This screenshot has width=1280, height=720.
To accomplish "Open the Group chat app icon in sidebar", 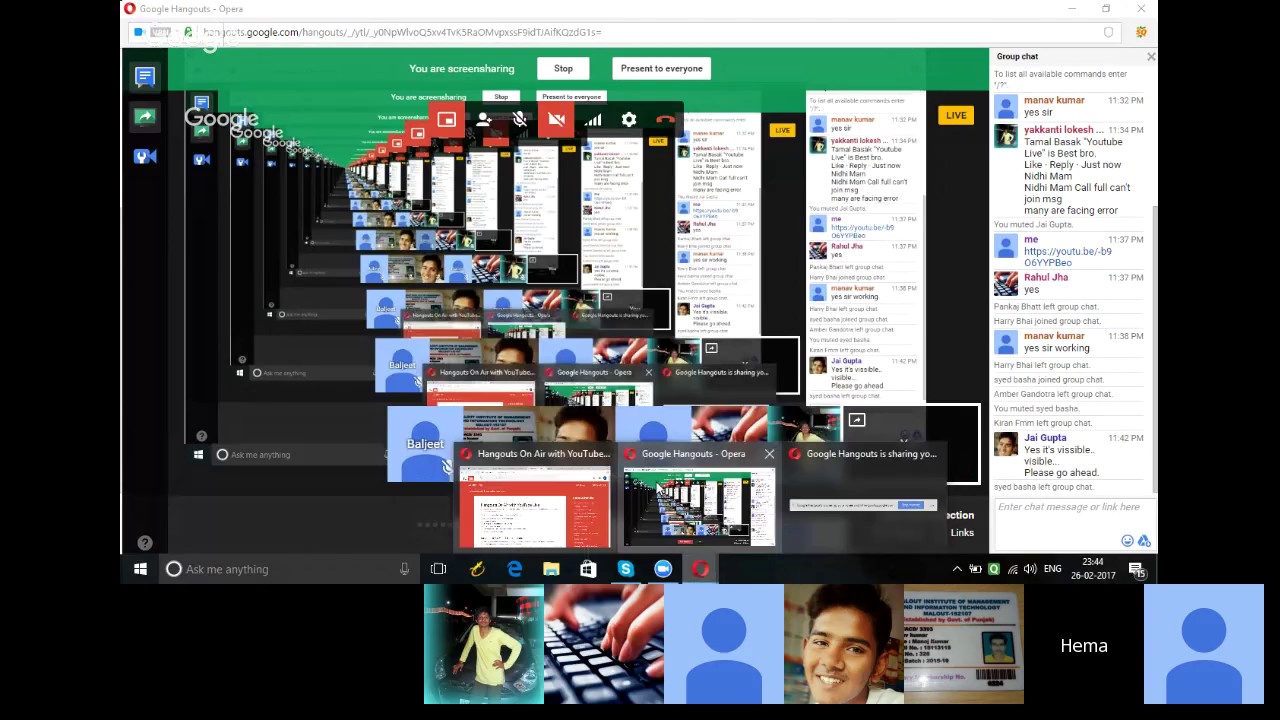I will (145, 76).
